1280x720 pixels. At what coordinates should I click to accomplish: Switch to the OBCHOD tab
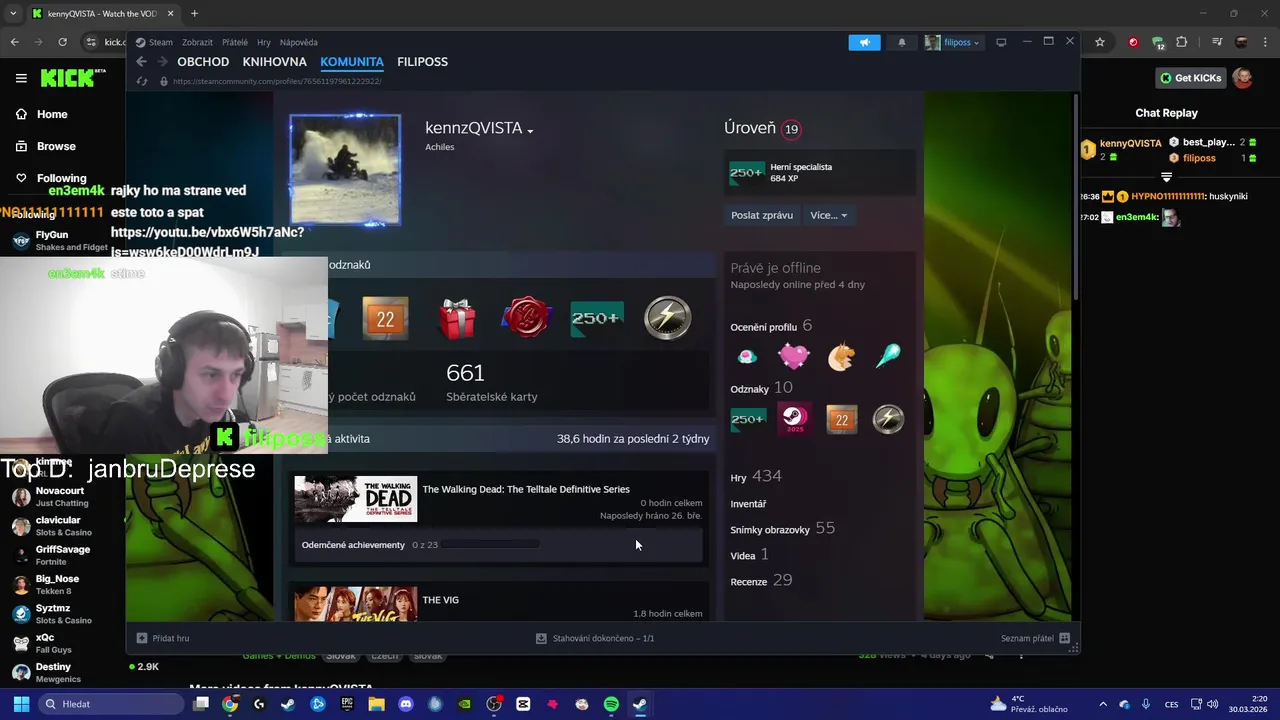203,62
